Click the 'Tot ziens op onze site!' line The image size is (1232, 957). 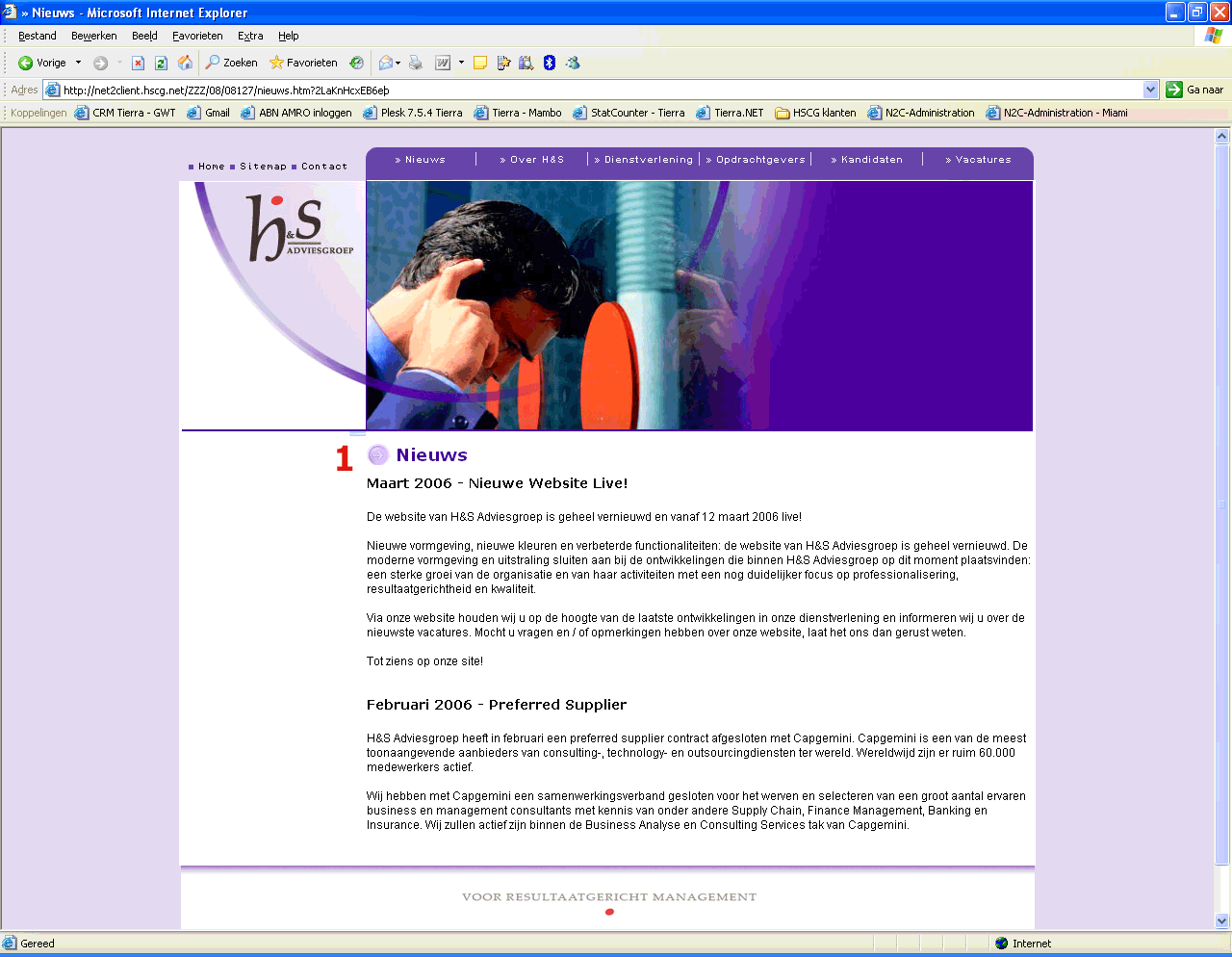click(424, 661)
